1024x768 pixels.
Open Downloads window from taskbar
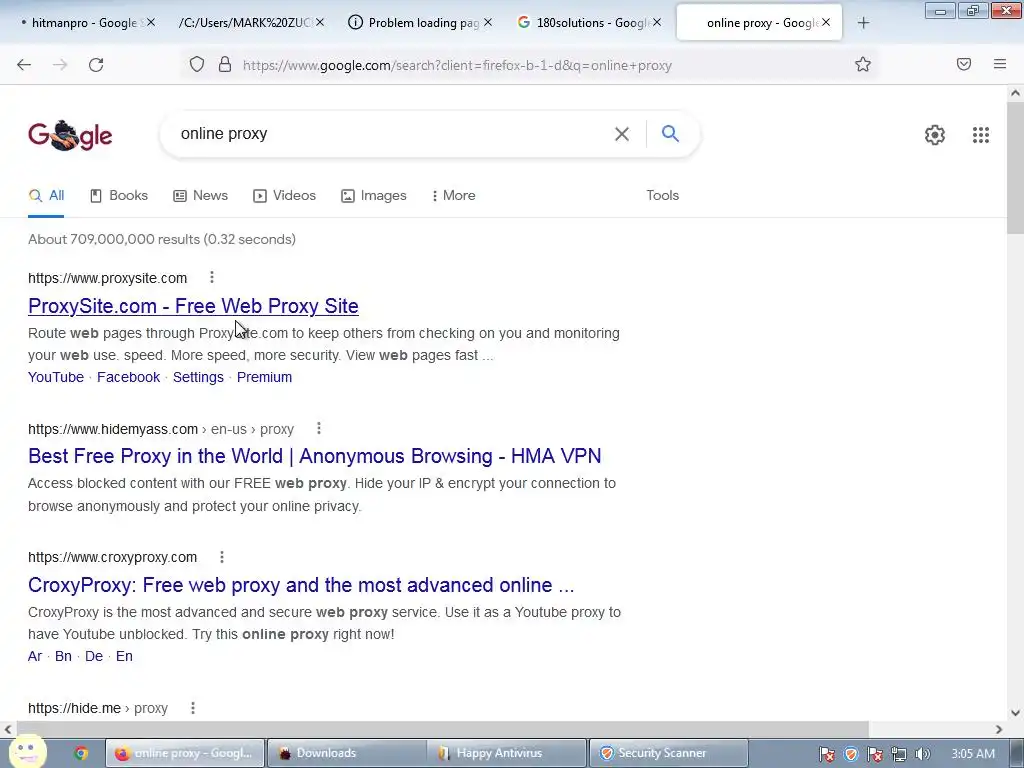tap(346, 753)
